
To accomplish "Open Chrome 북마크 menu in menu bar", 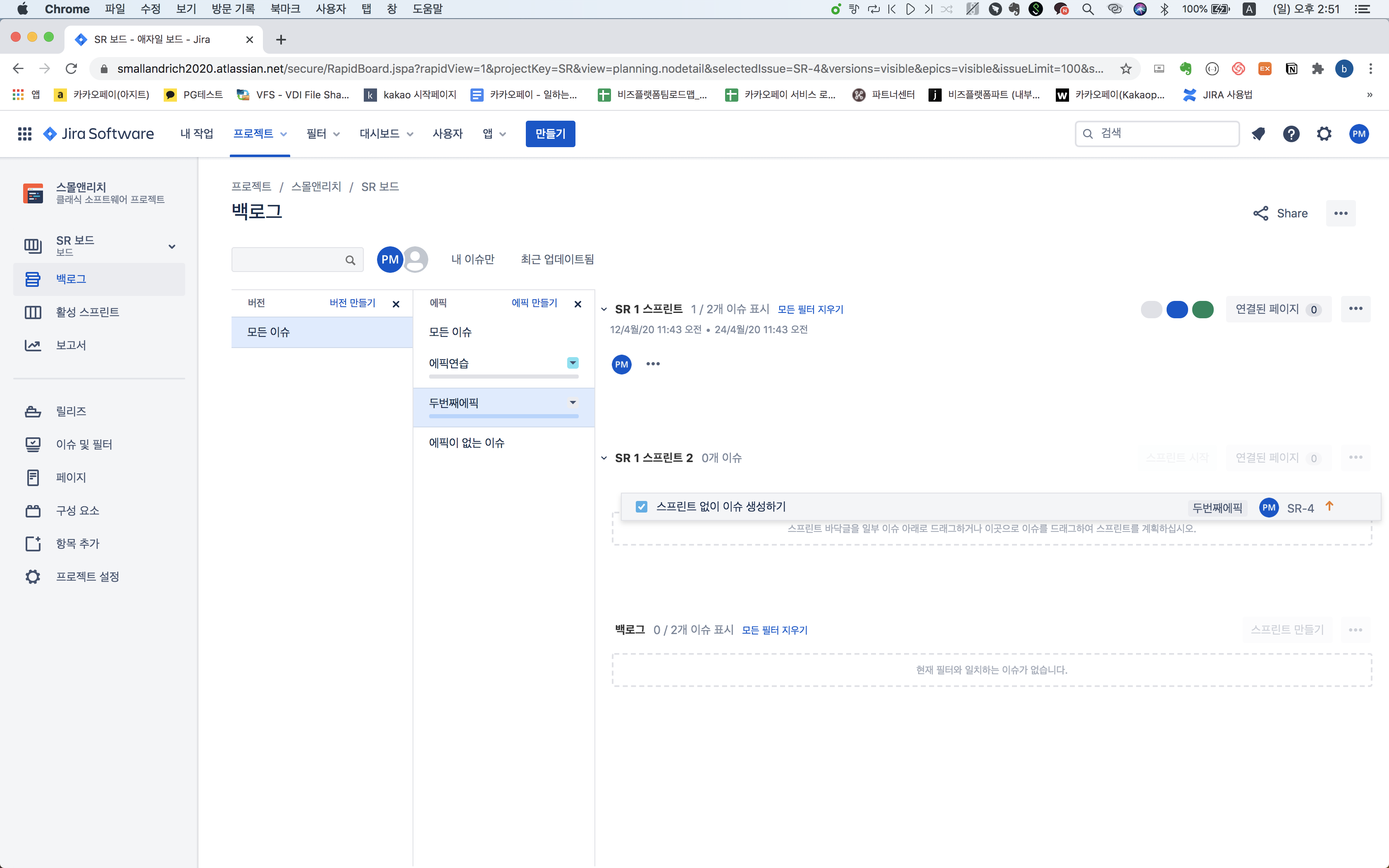I will tap(285, 9).
